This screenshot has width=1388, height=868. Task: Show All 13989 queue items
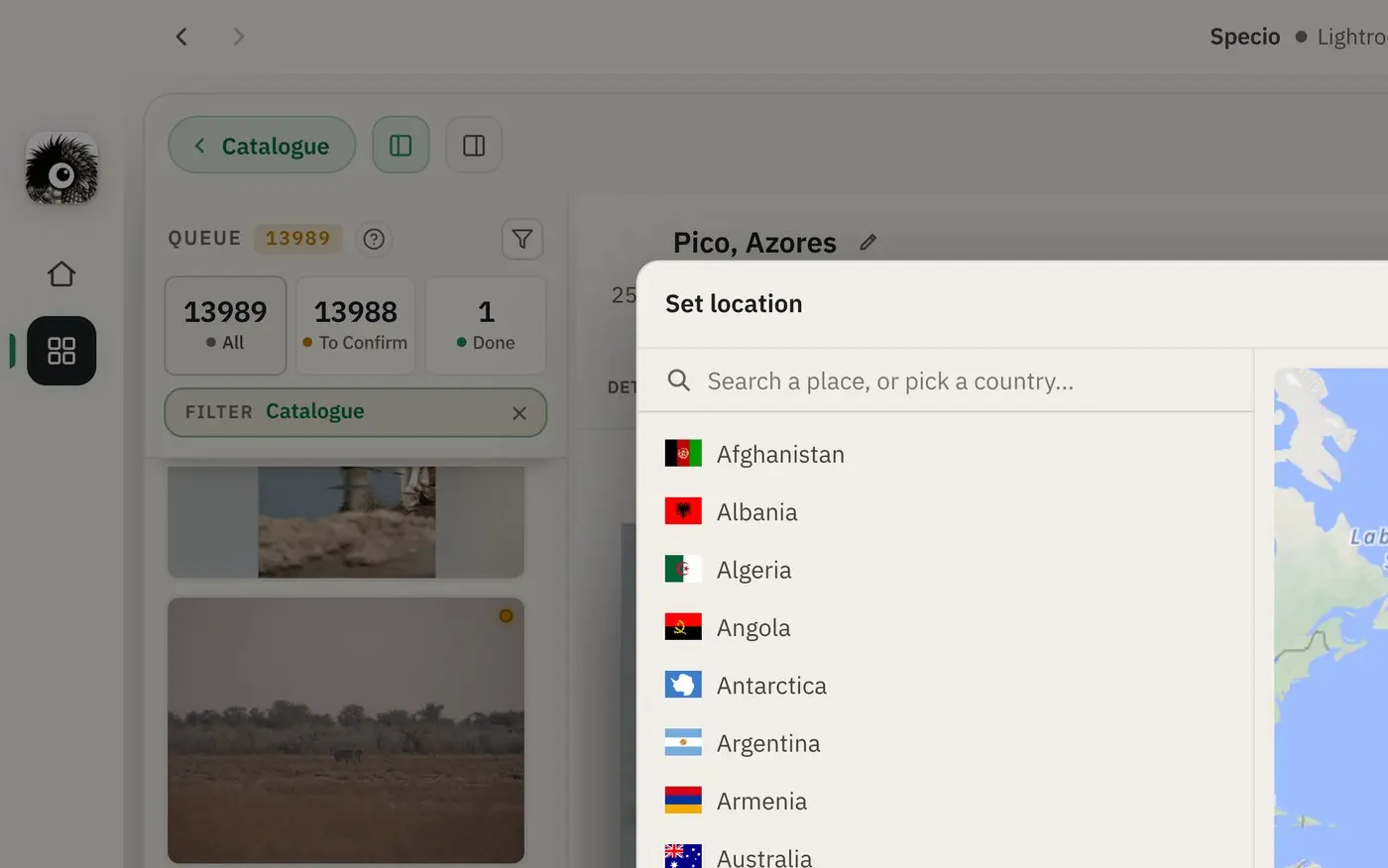coord(225,326)
